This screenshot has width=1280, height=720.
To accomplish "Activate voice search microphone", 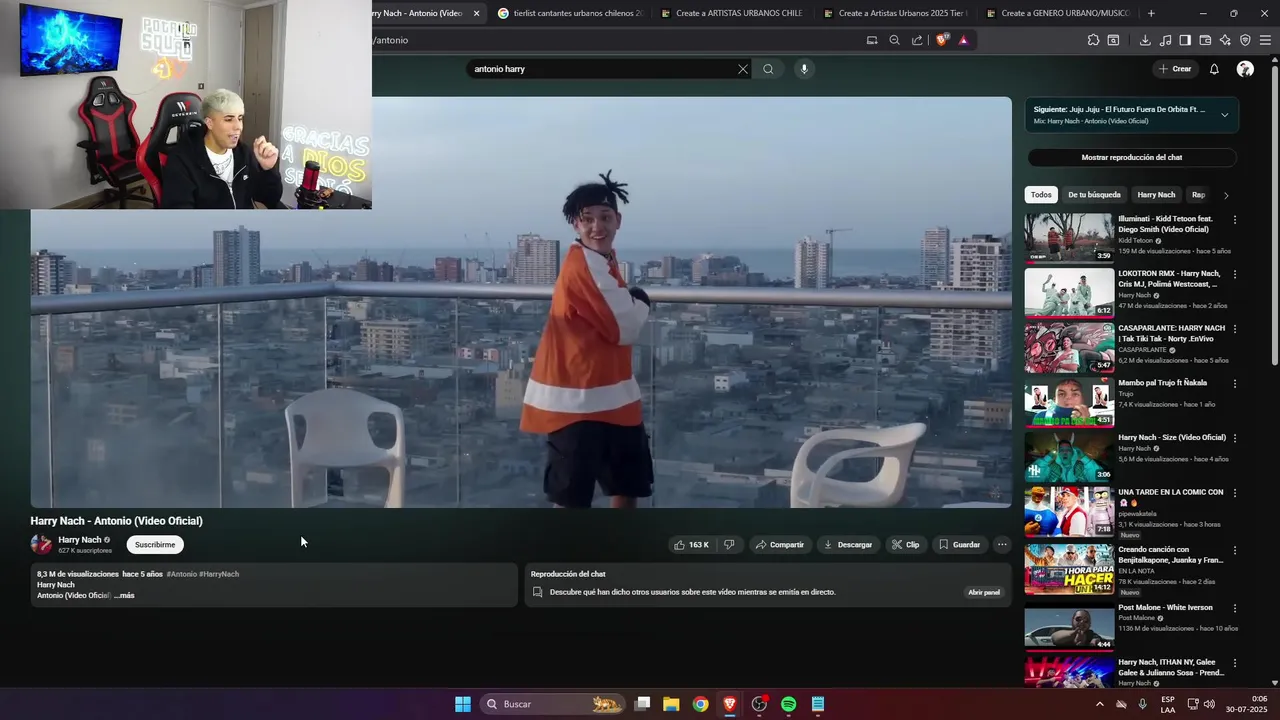I will (x=804, y=69).
